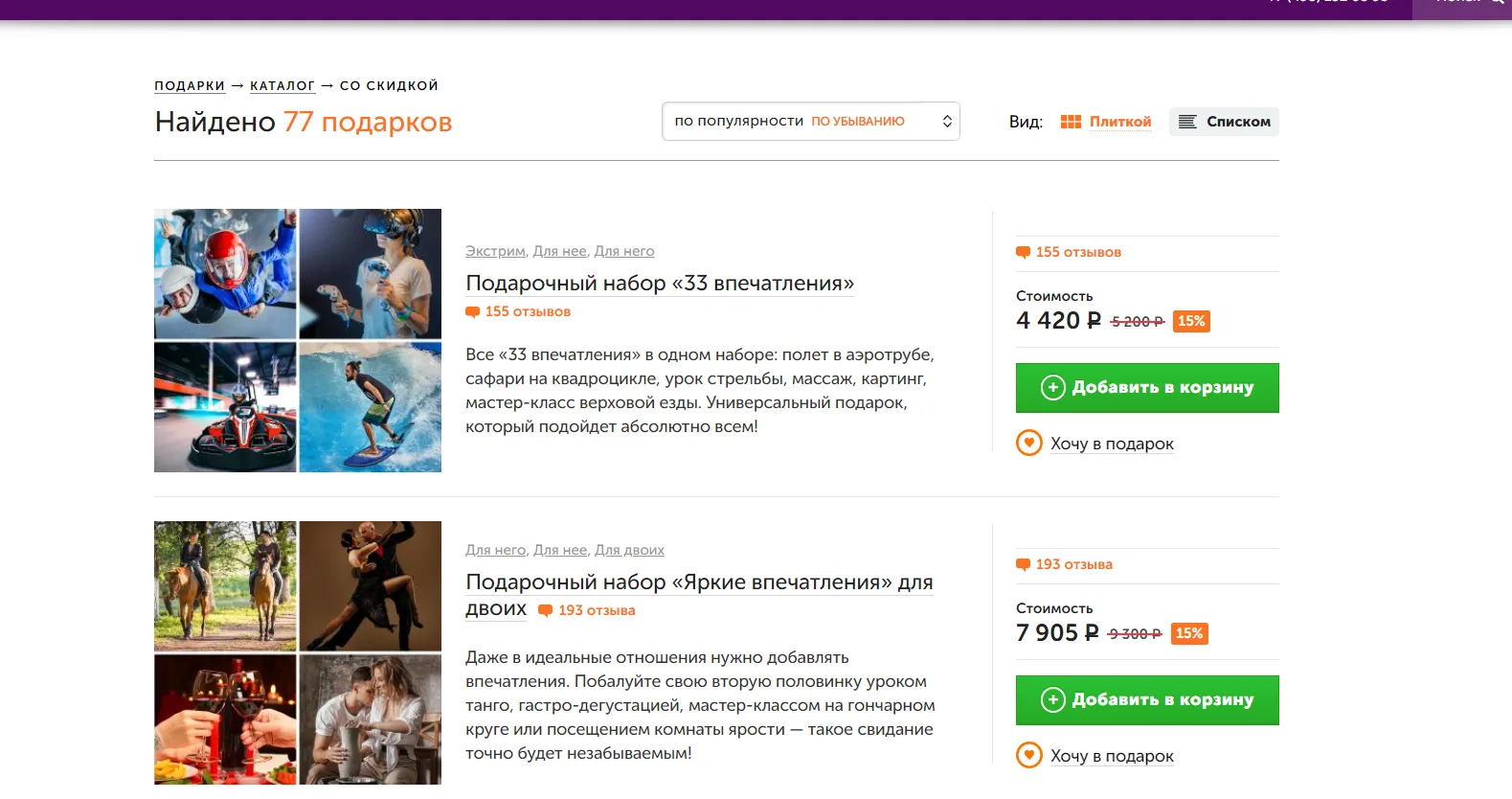The image size is (1512, 799).
Task: Click the Экстрим category tag
Action: 495,251
